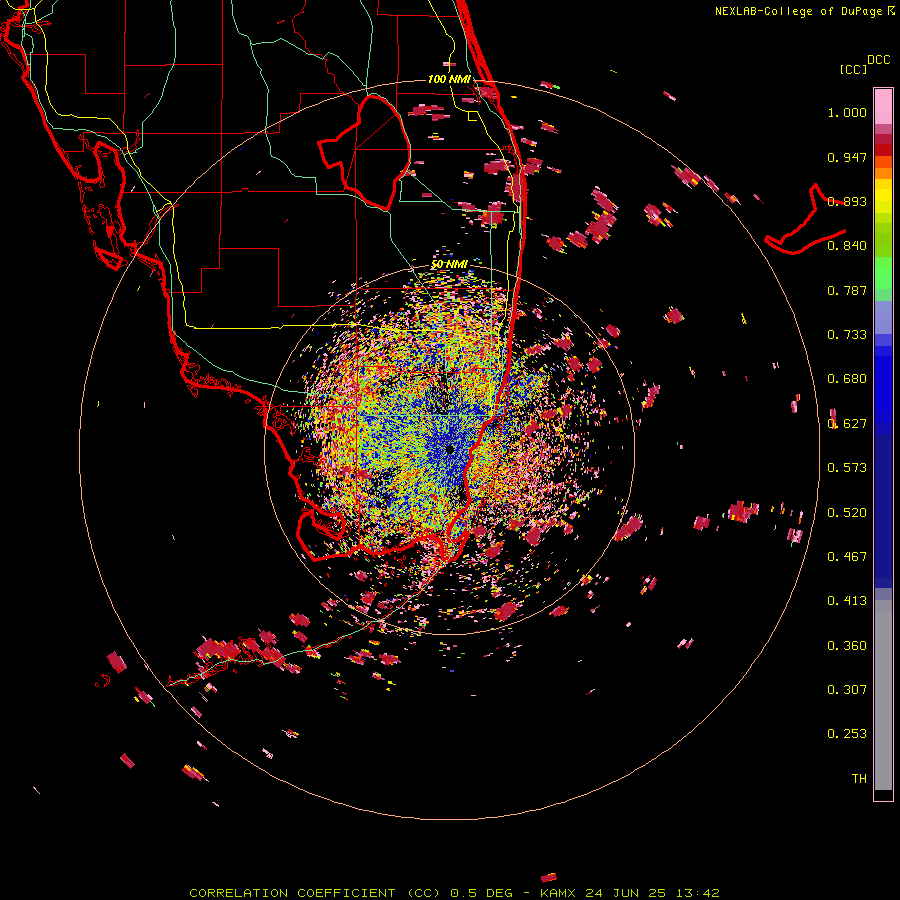
Task: Select the 0.573 scale value
Action: [847, 468]
